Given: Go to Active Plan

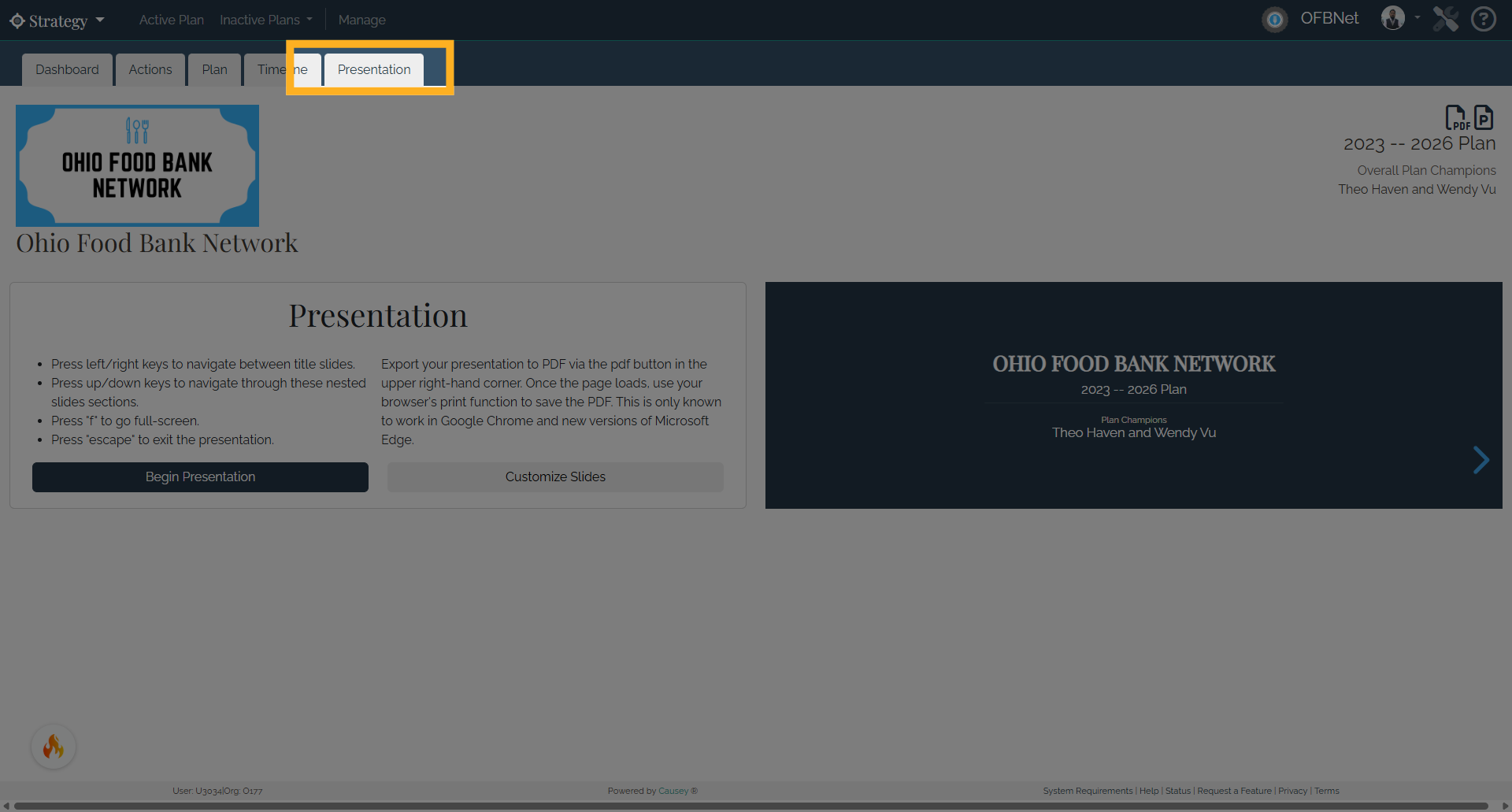Looking at the screenshot, I should [x=172, y=20].
